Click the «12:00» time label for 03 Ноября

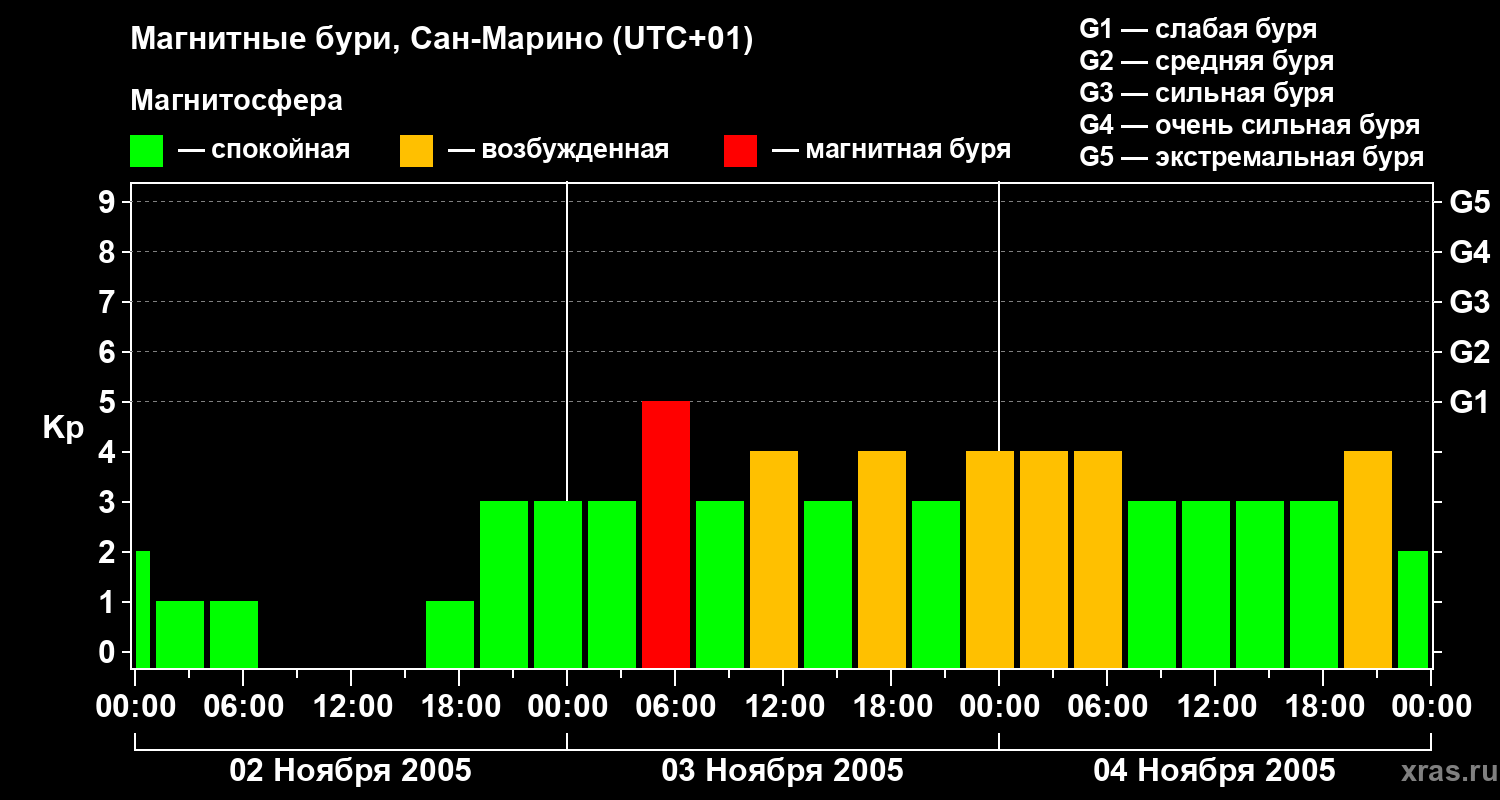tap(783, 707)
